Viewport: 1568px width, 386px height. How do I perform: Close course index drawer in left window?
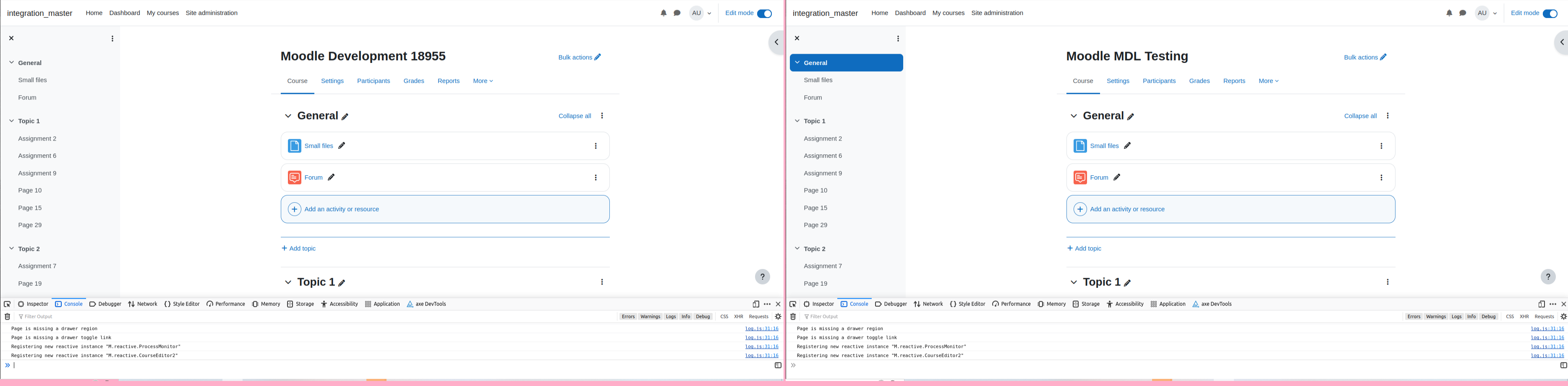(11, 38)
